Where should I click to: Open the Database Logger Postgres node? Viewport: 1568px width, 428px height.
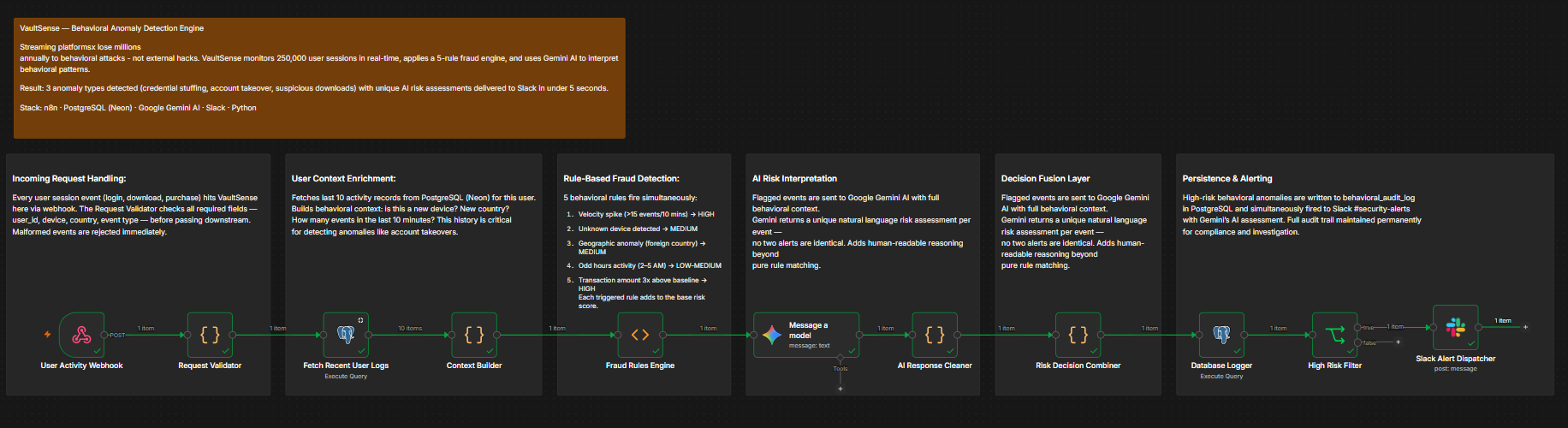(x=1221, y=335)
